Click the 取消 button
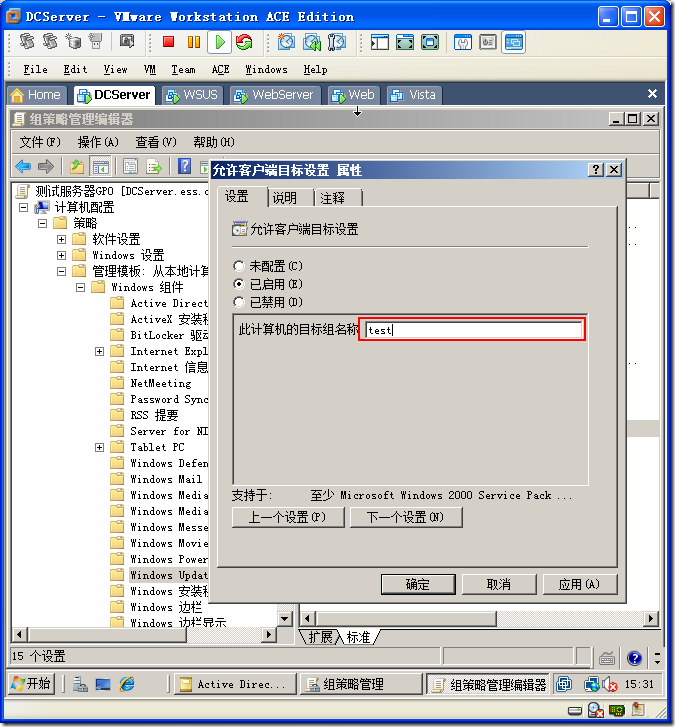The image size is (675, 727). (499, 584)
